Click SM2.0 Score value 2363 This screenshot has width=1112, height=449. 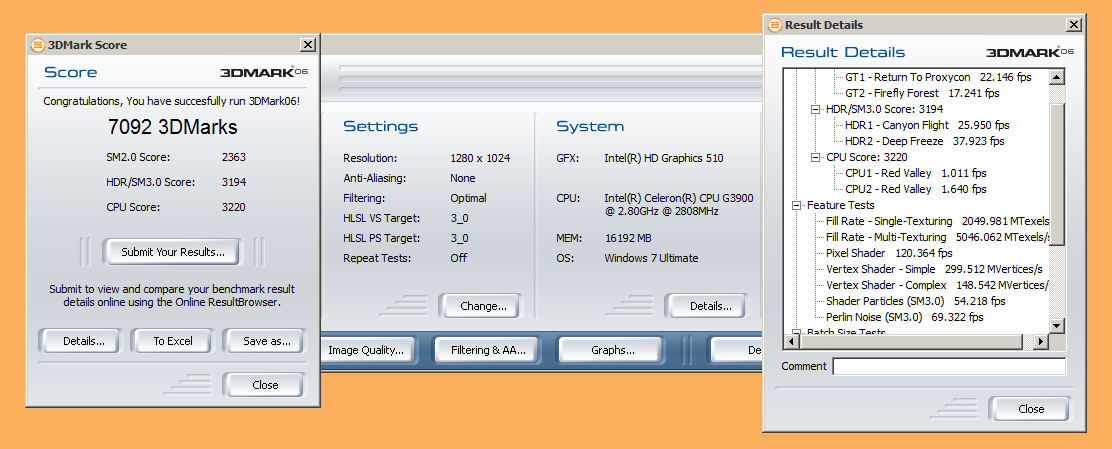(x=233, y=157)
